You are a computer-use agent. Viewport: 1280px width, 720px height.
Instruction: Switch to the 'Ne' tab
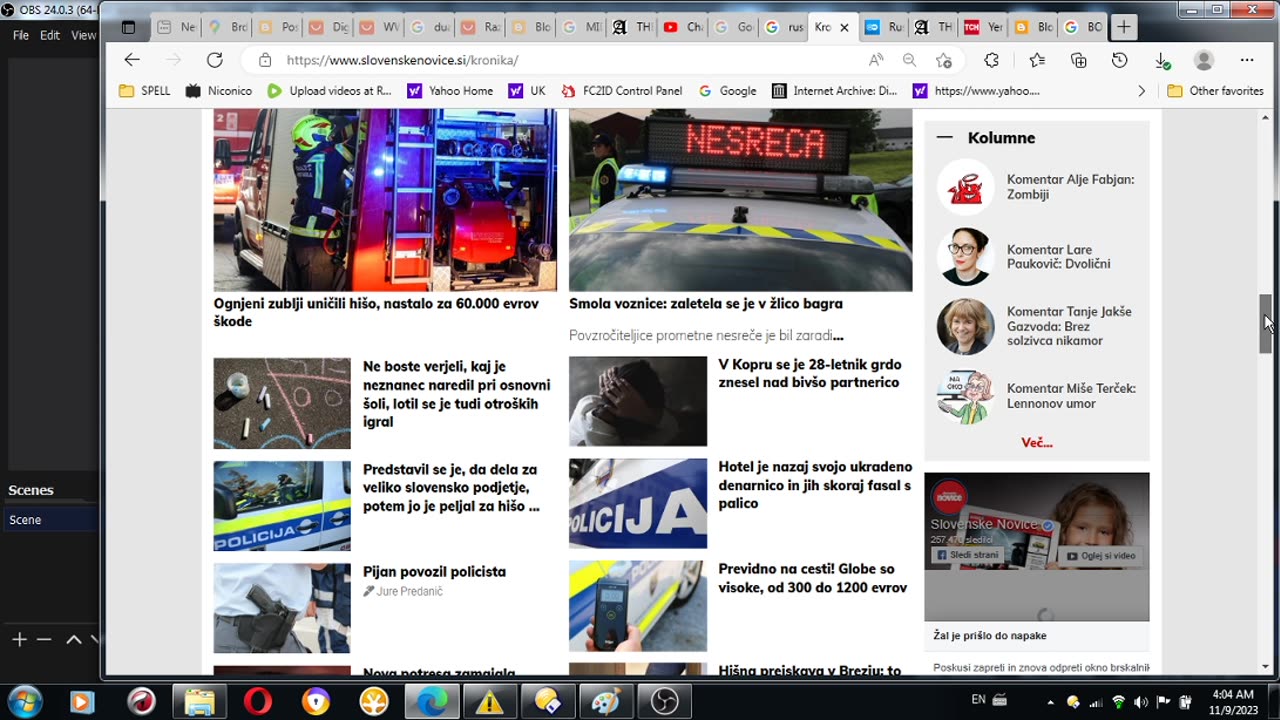(x=176, y=27)
